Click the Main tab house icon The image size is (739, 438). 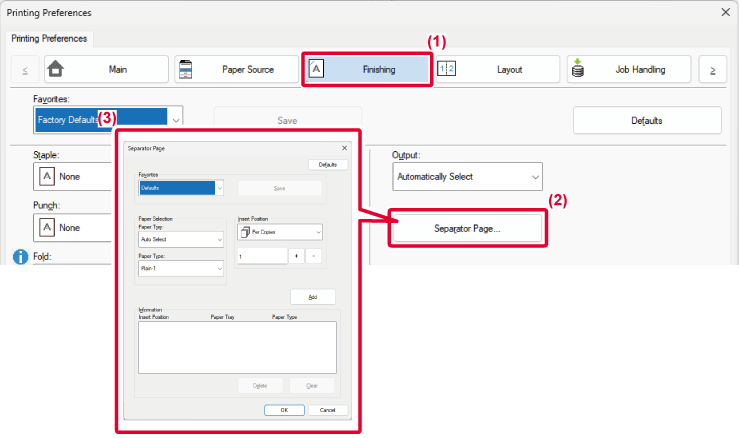[x=56, y=69]
